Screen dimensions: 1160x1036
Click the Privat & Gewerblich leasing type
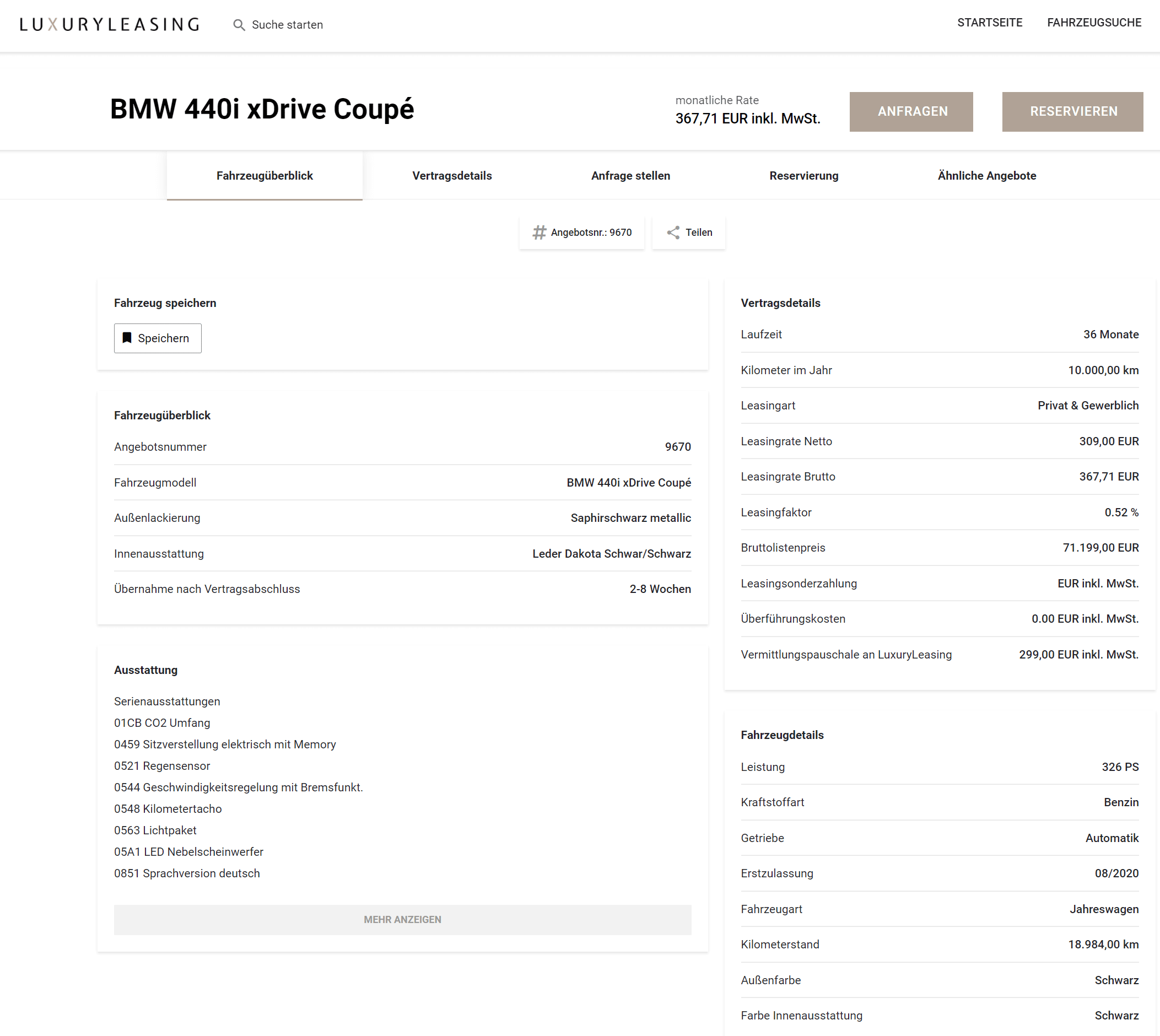pyautogui.click(x=1088, y=406)
